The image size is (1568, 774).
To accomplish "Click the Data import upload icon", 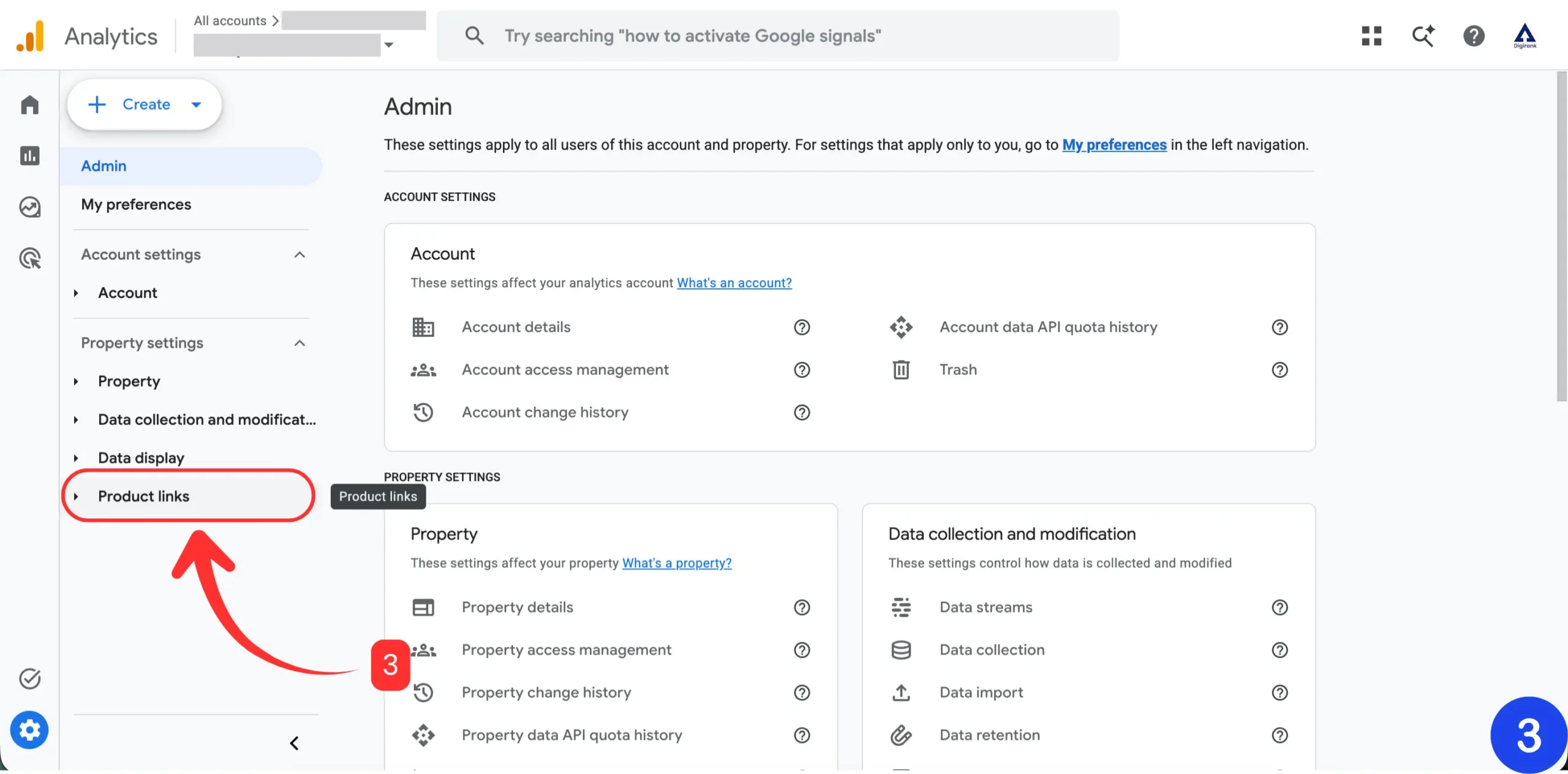I will [x=901, y=693].
